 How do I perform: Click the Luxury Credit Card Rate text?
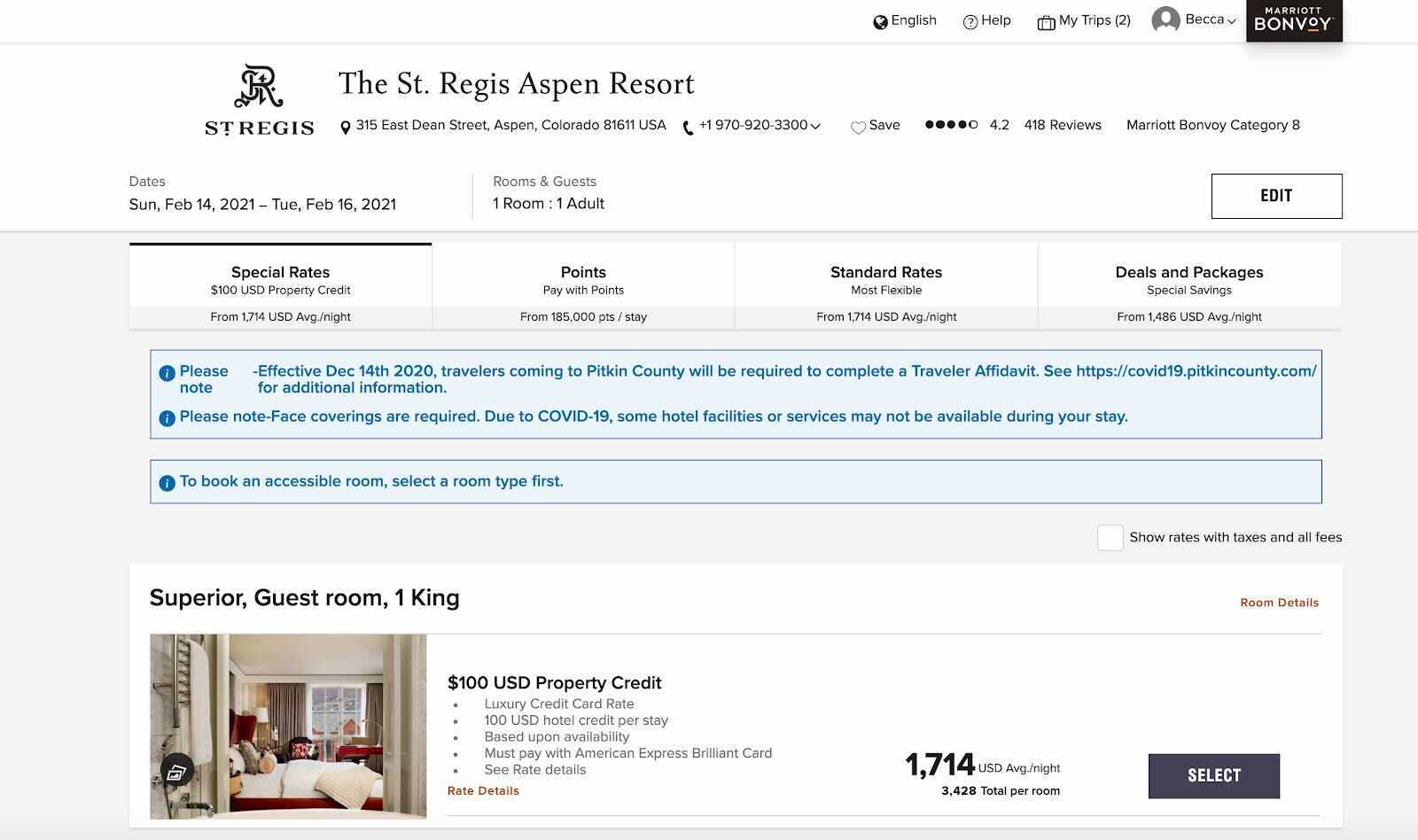pyautogui.click(x=559, y=704)
